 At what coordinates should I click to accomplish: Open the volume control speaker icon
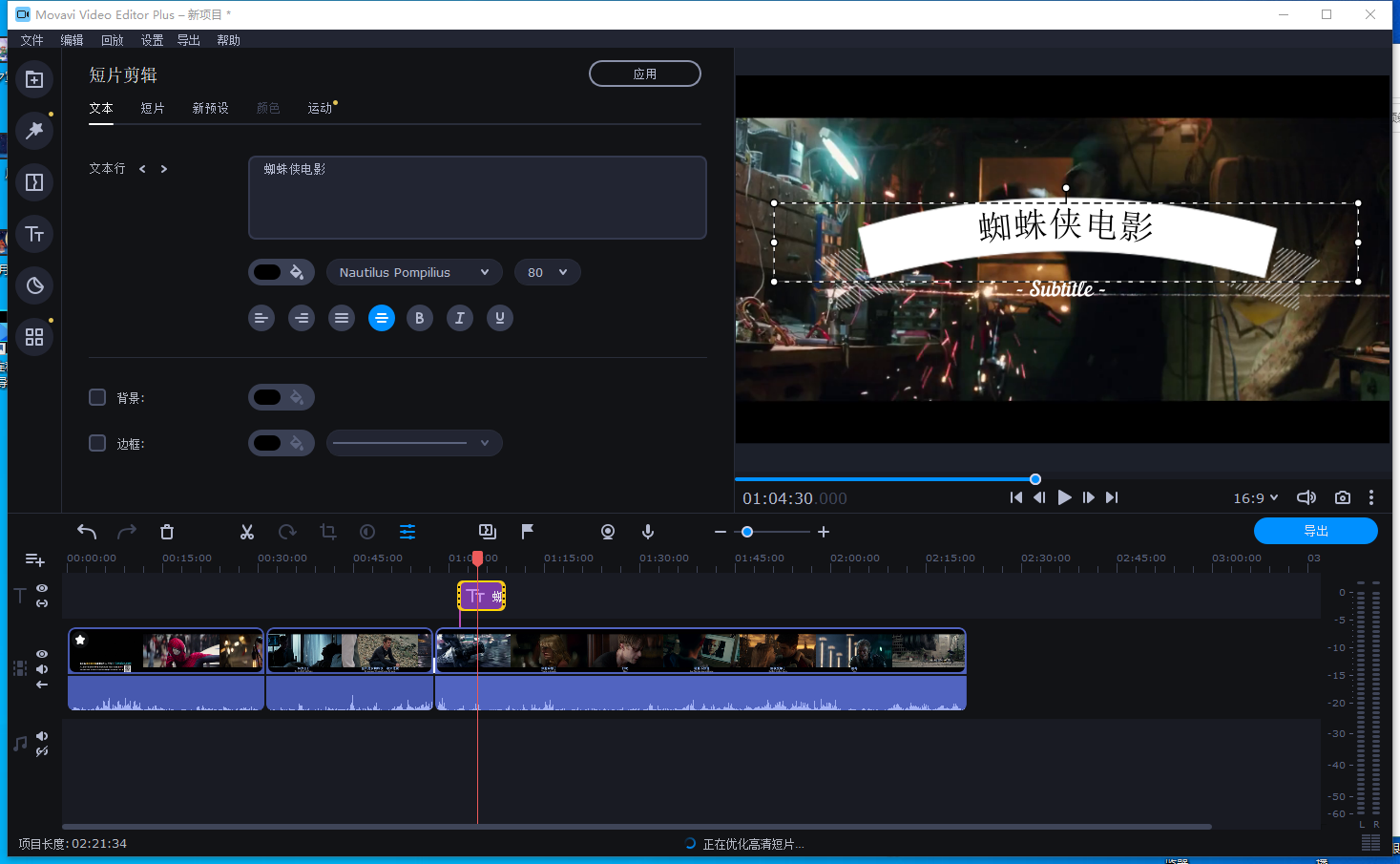click(x=1306, y=497)
